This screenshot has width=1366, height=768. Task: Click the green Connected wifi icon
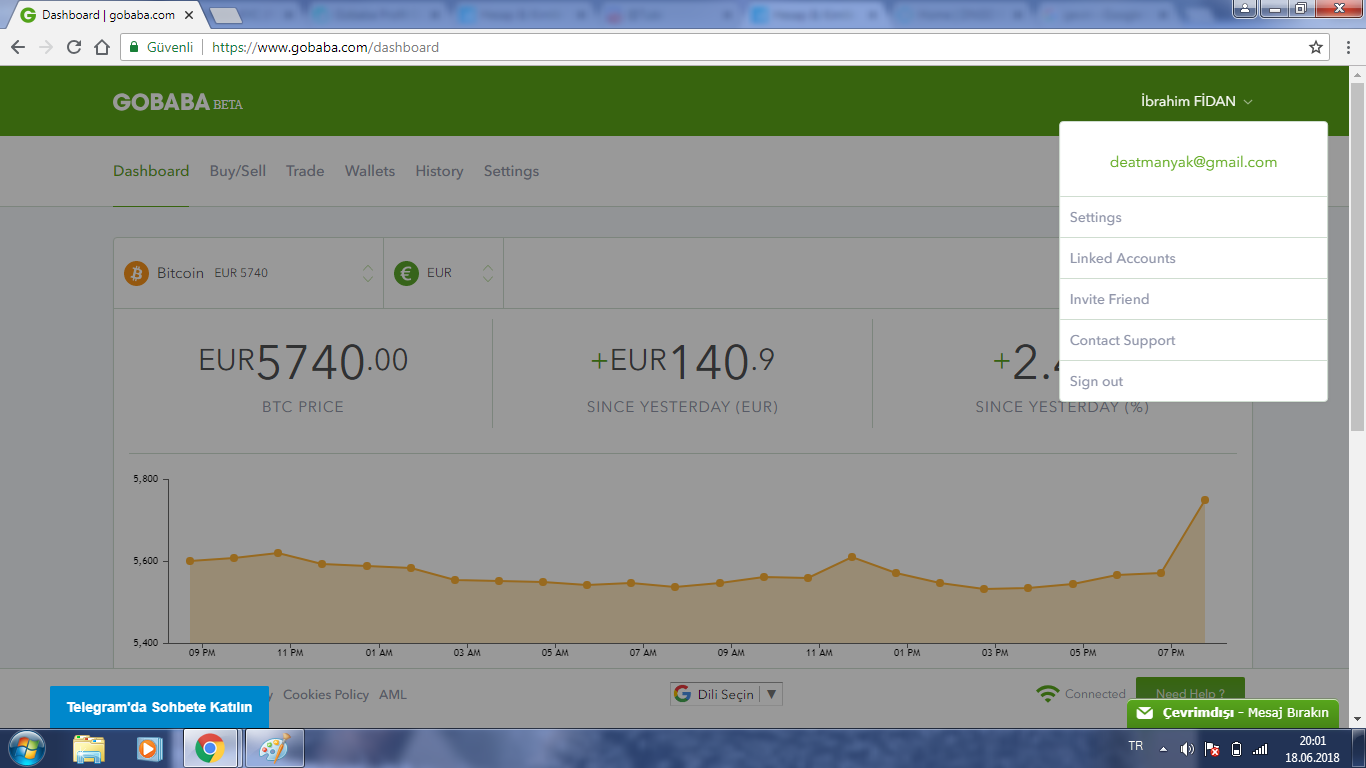1047,694
